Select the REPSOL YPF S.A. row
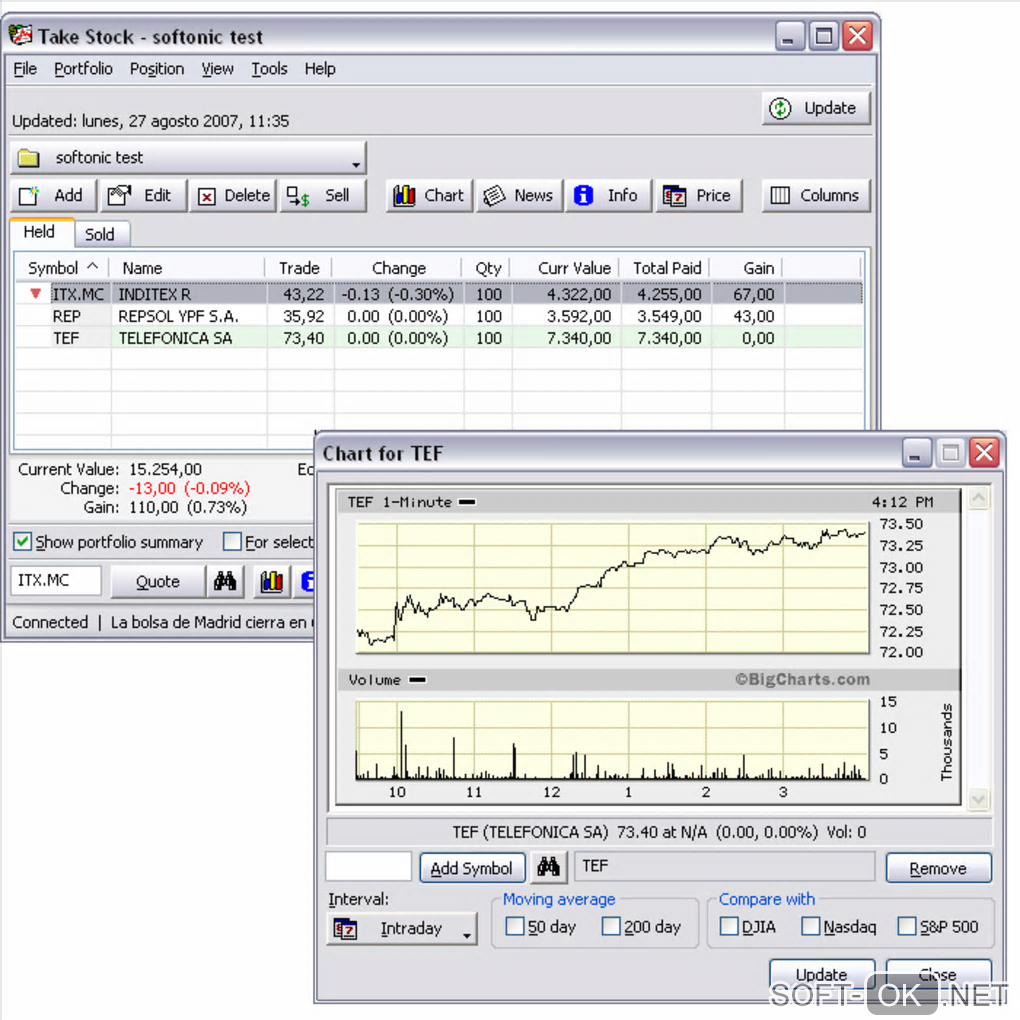 coord(439,316)
